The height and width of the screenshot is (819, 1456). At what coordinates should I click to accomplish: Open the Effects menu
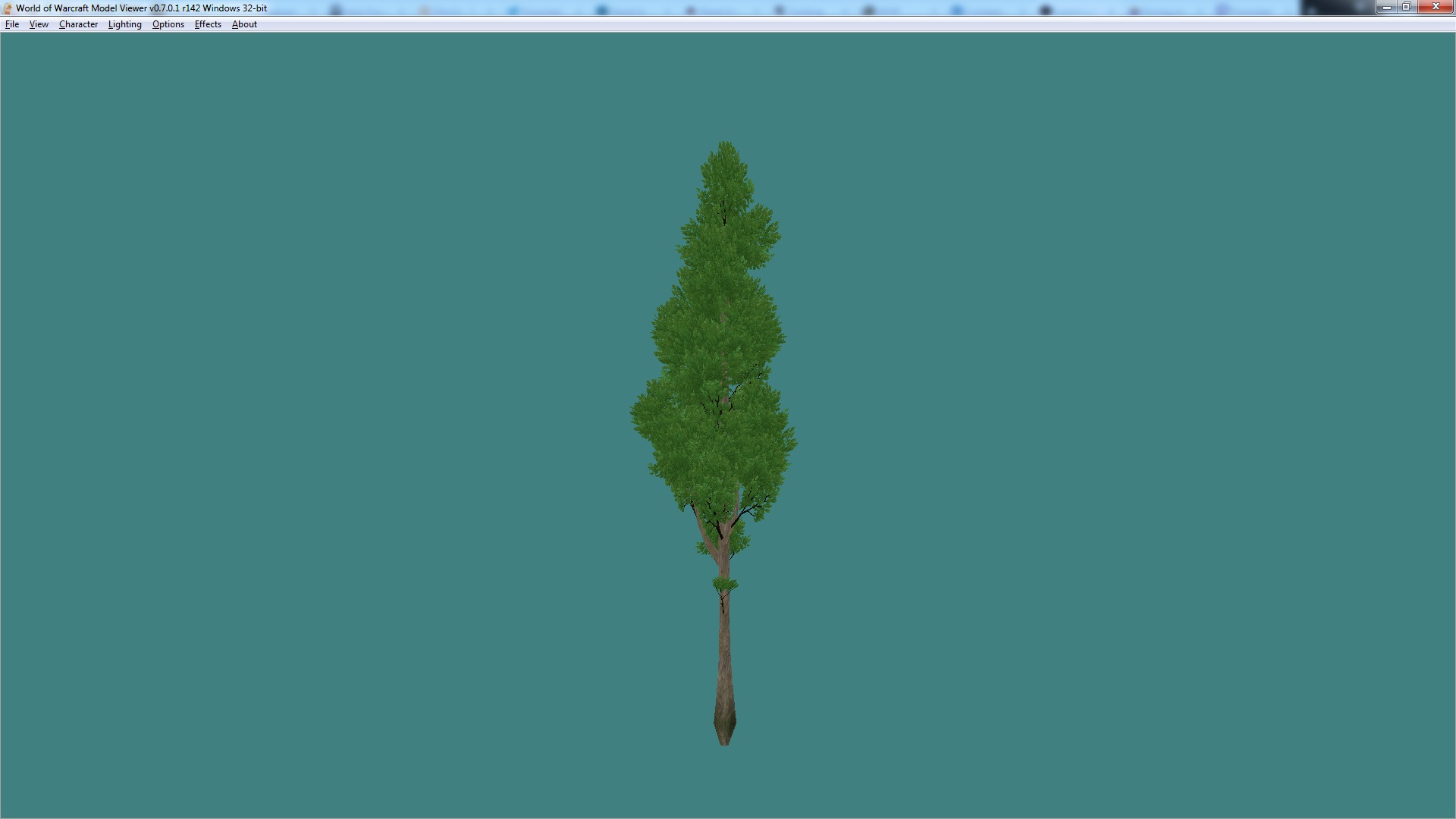point(208,24)
